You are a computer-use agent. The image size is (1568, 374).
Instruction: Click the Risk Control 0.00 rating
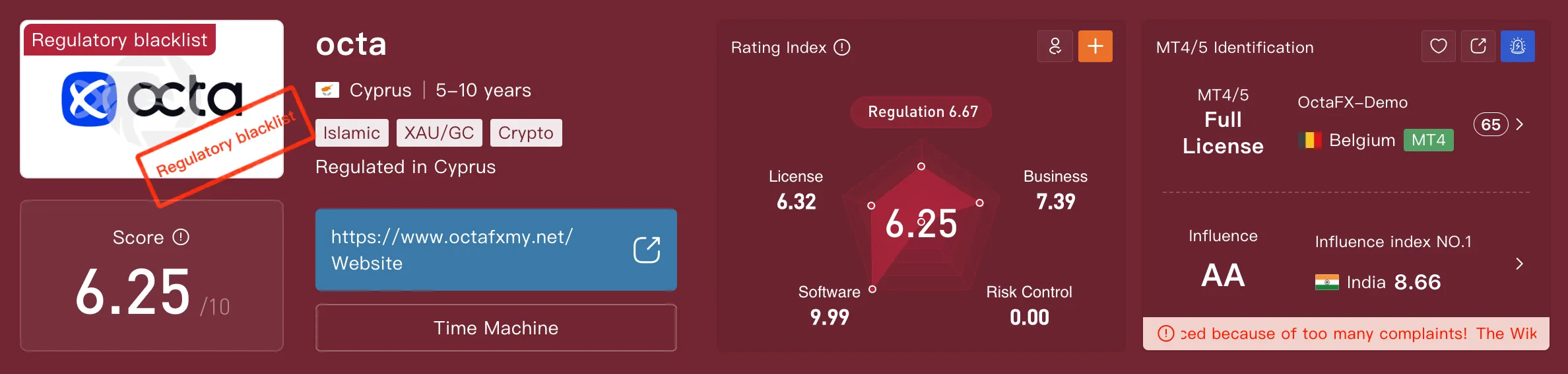(x=1029, y=305)
